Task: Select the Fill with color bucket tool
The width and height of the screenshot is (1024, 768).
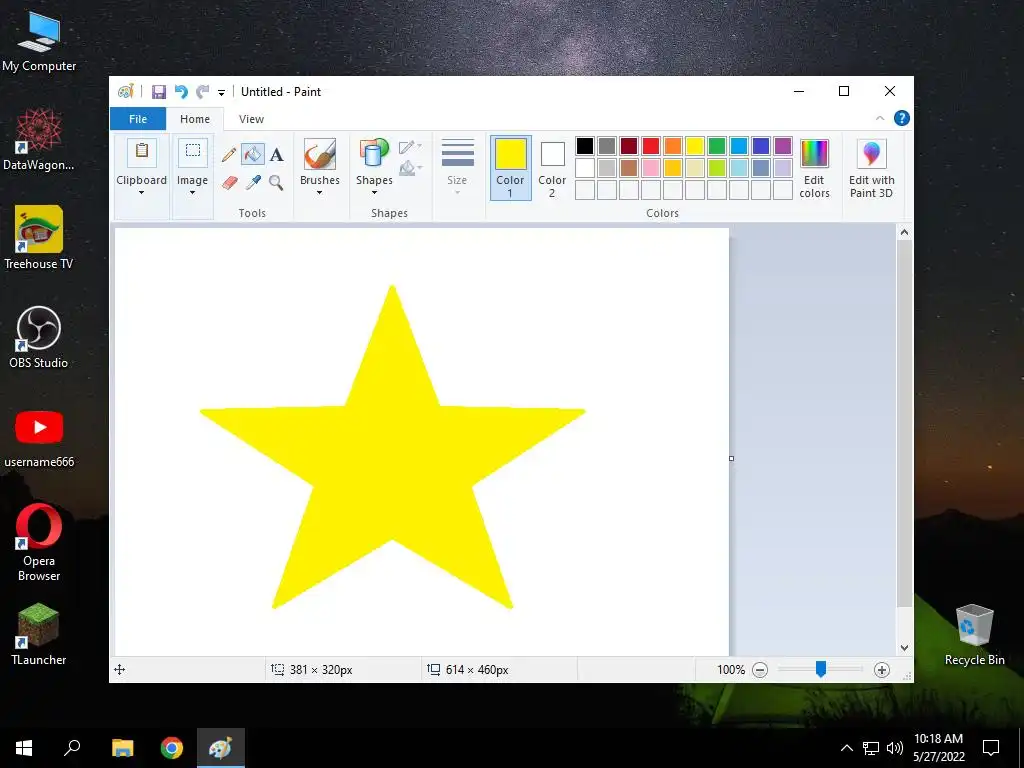Action: click(x=253, y=154)
